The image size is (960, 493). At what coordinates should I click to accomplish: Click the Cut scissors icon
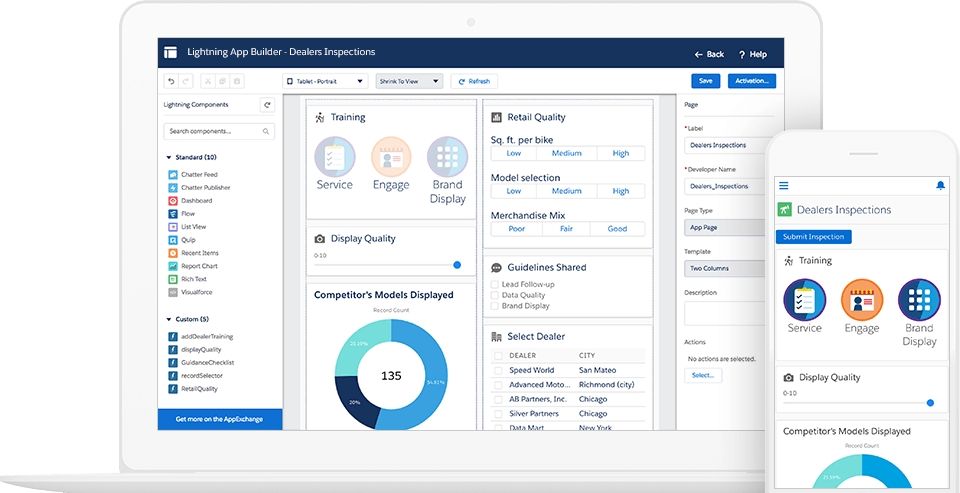pos(208,81)
